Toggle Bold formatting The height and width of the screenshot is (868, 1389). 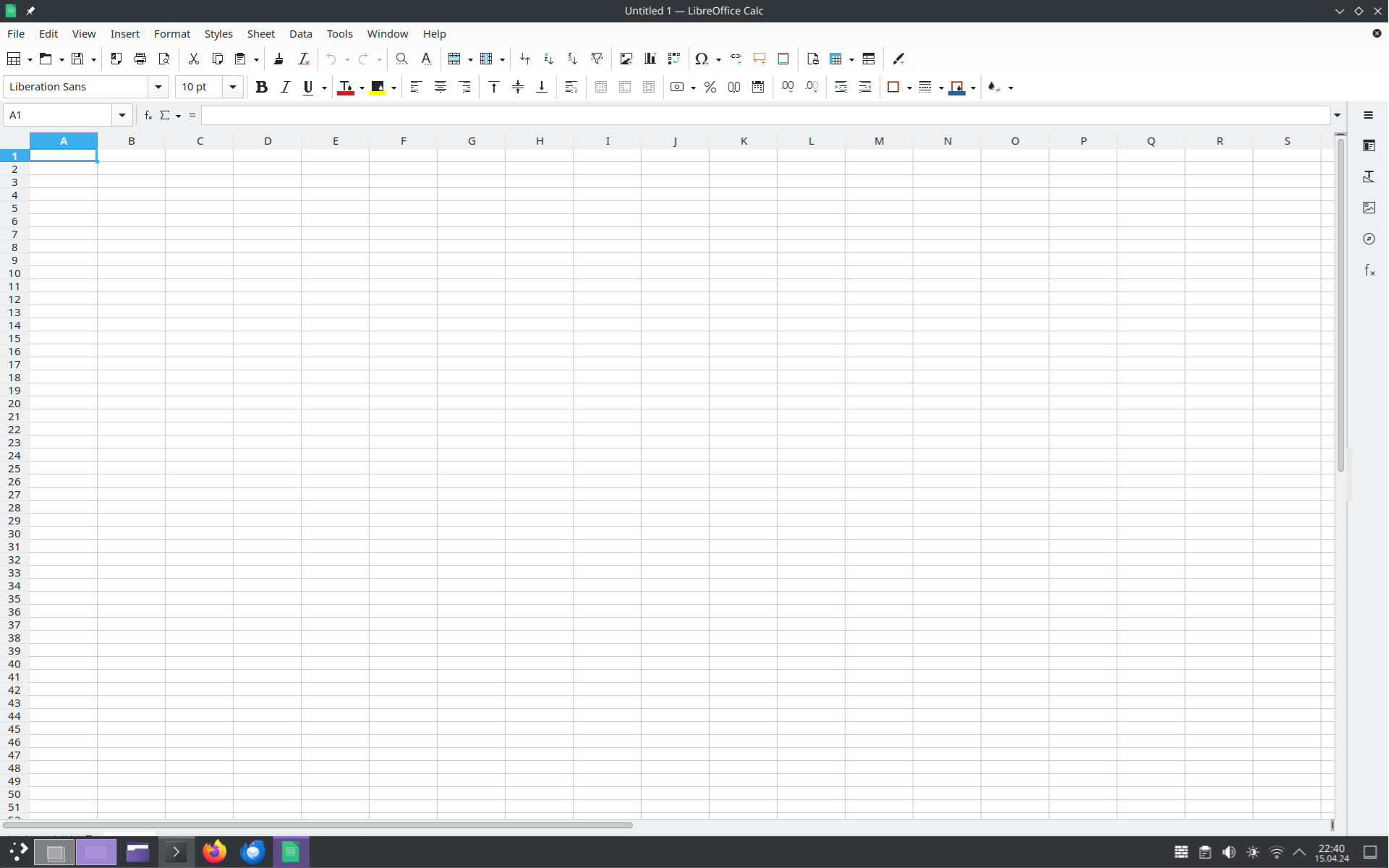(261, 87)
